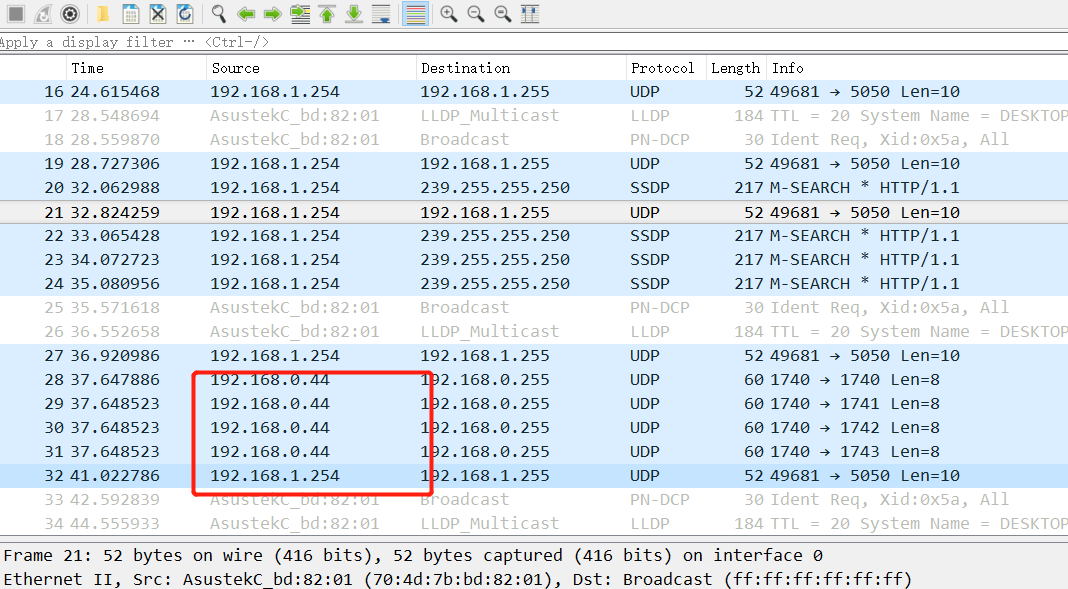Stop the running packet capture
The image size is (1068, 589).
click(16, 14)
